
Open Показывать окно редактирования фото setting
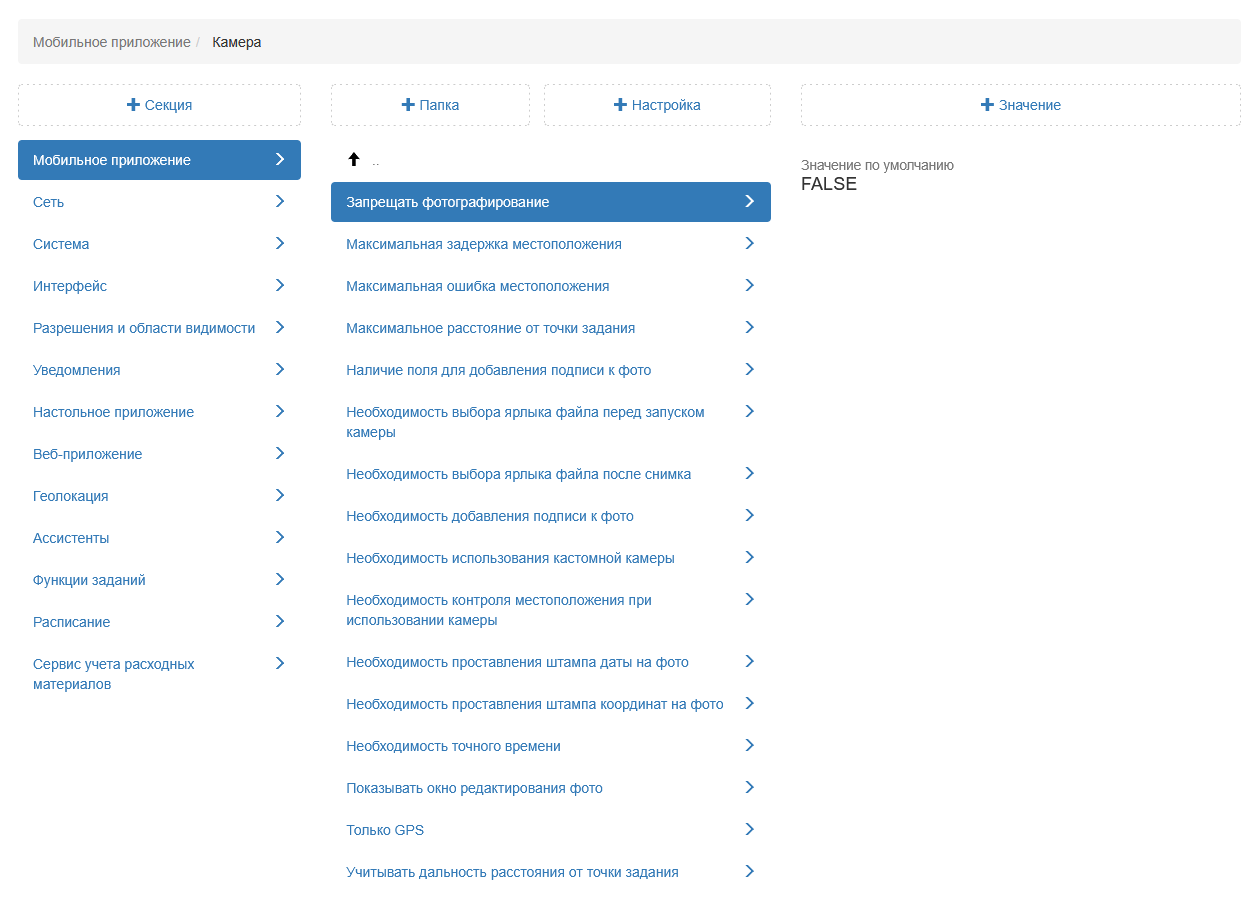tap(474, 788)
